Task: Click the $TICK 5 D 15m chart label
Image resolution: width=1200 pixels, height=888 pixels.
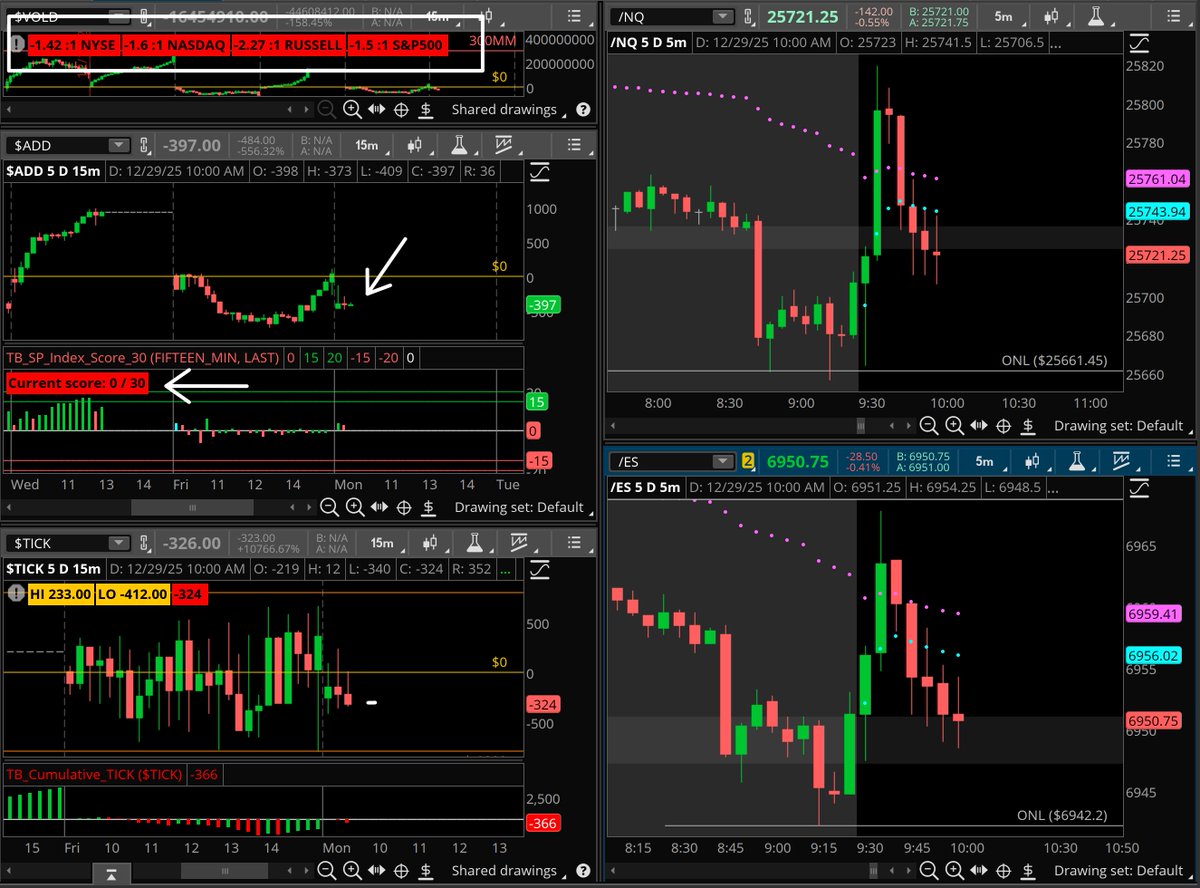Action: click(x=54, y=569)
